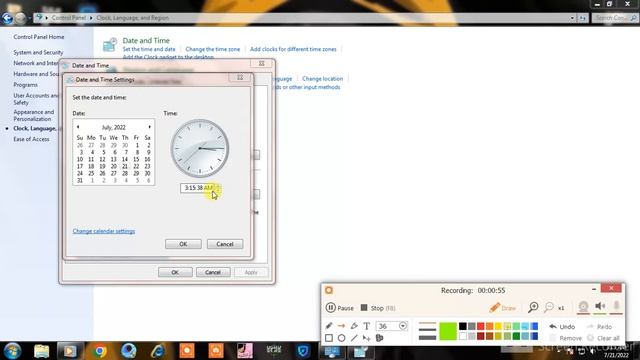
Task: Select the ellipse shape tool
Action: [x=342, y=338]
